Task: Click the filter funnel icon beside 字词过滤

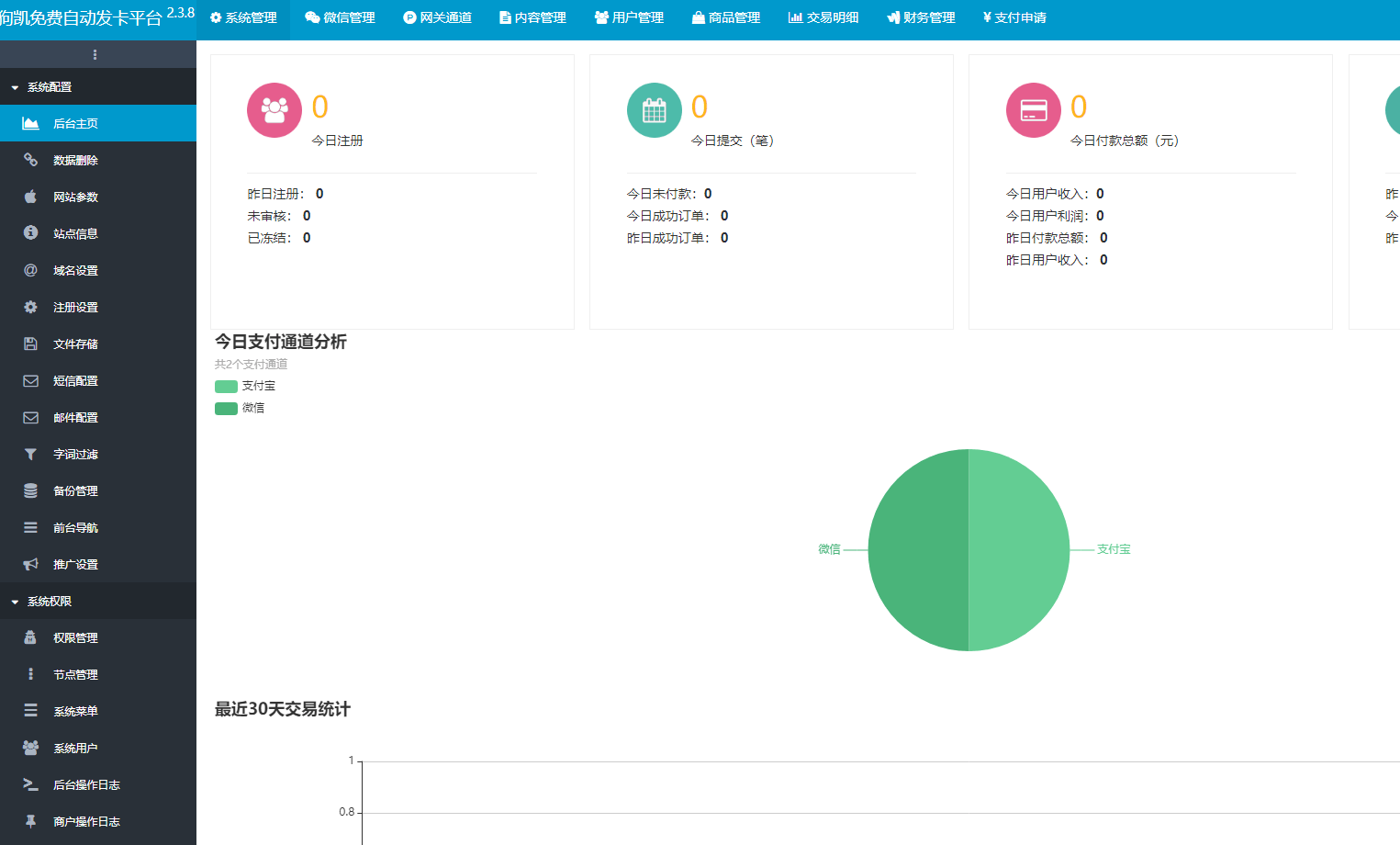Action: 30,454
